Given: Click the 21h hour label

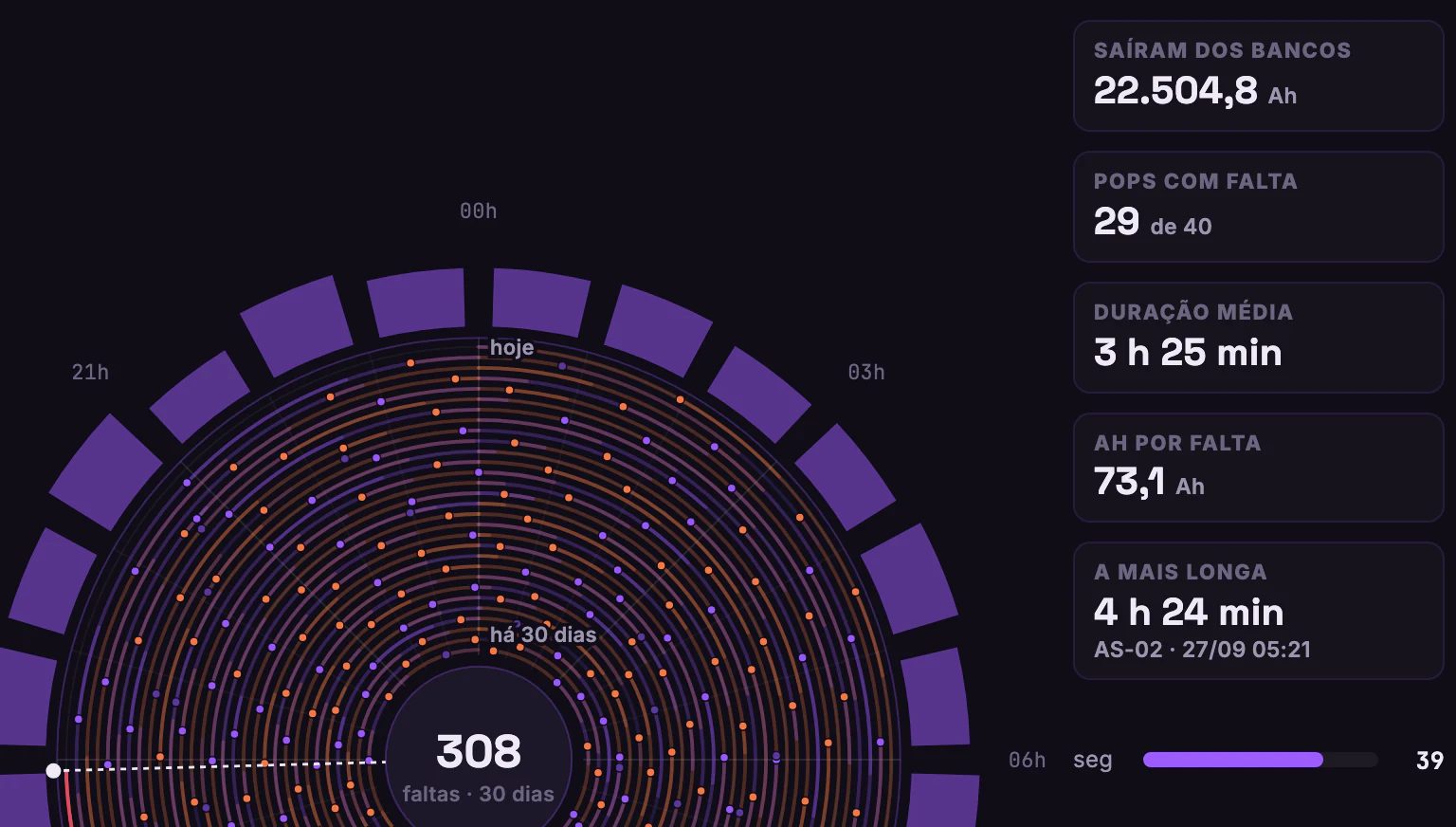Looking at the screenshot, I should [90, 373].
